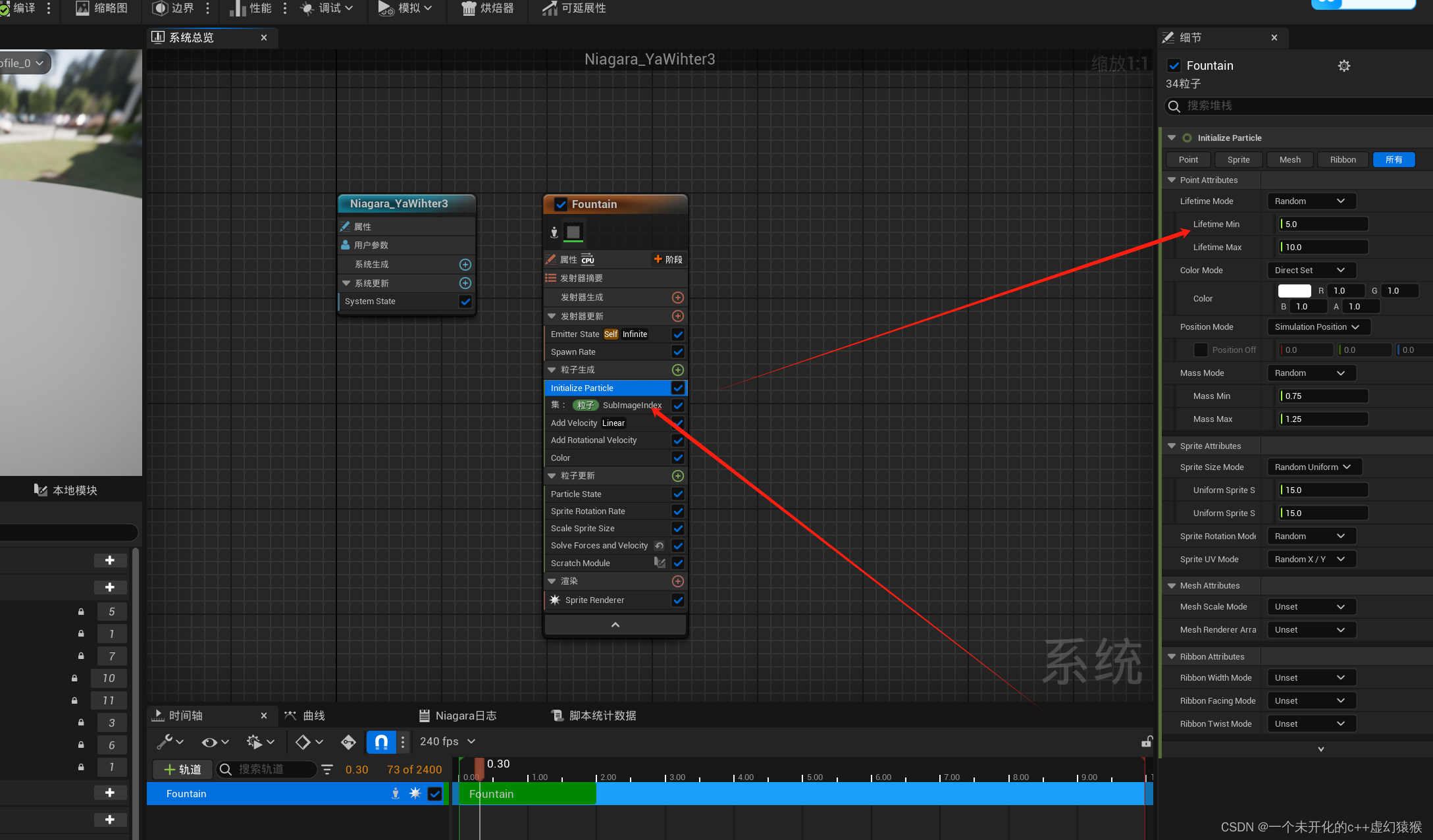Open the Lifetime Mode dropdown
This screenshot has height=840, width=1433.
1311,201
